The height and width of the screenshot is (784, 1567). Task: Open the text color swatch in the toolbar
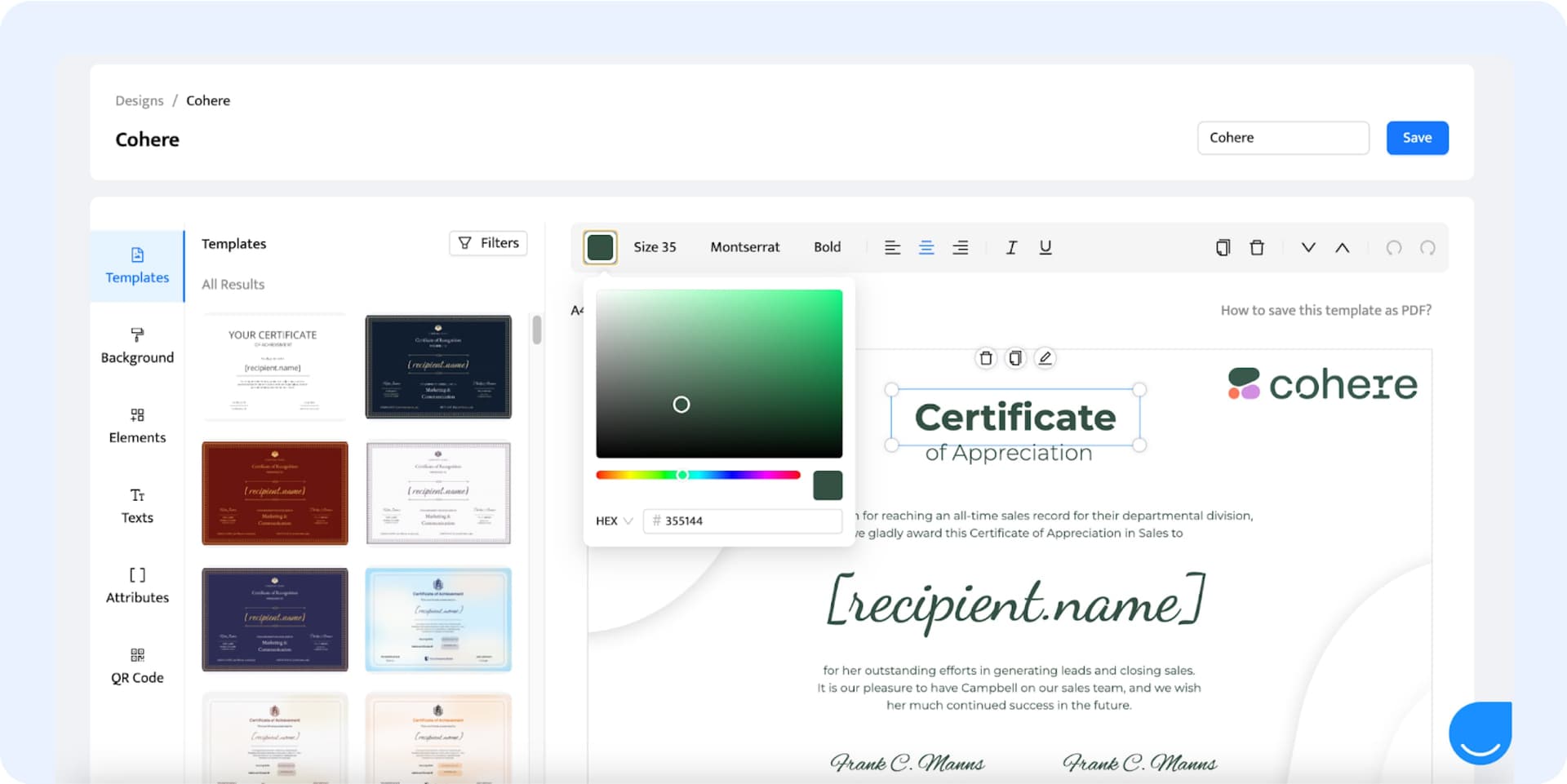[x=600, y=246]
